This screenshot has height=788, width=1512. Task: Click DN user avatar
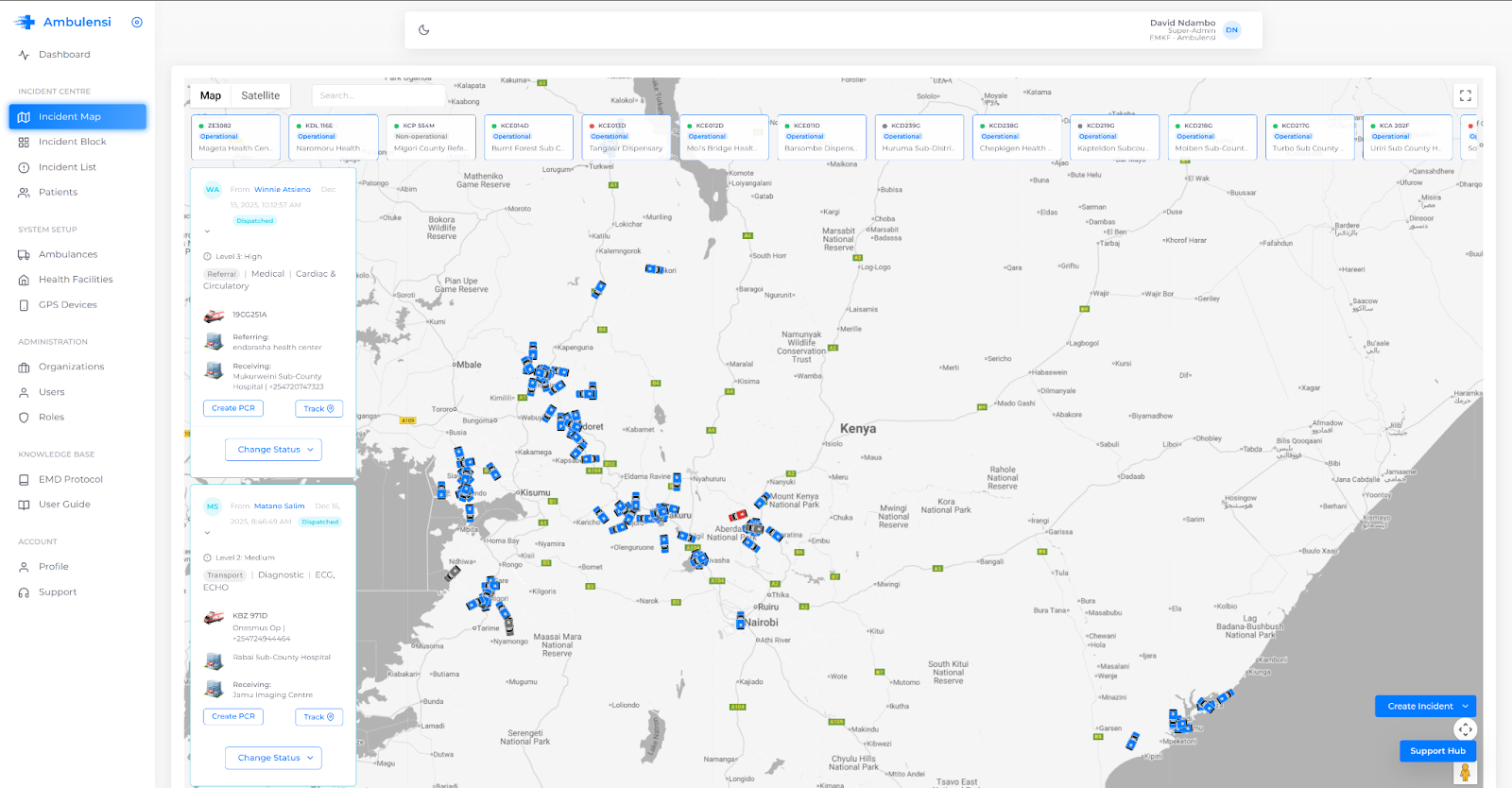tap(1231, 30)
